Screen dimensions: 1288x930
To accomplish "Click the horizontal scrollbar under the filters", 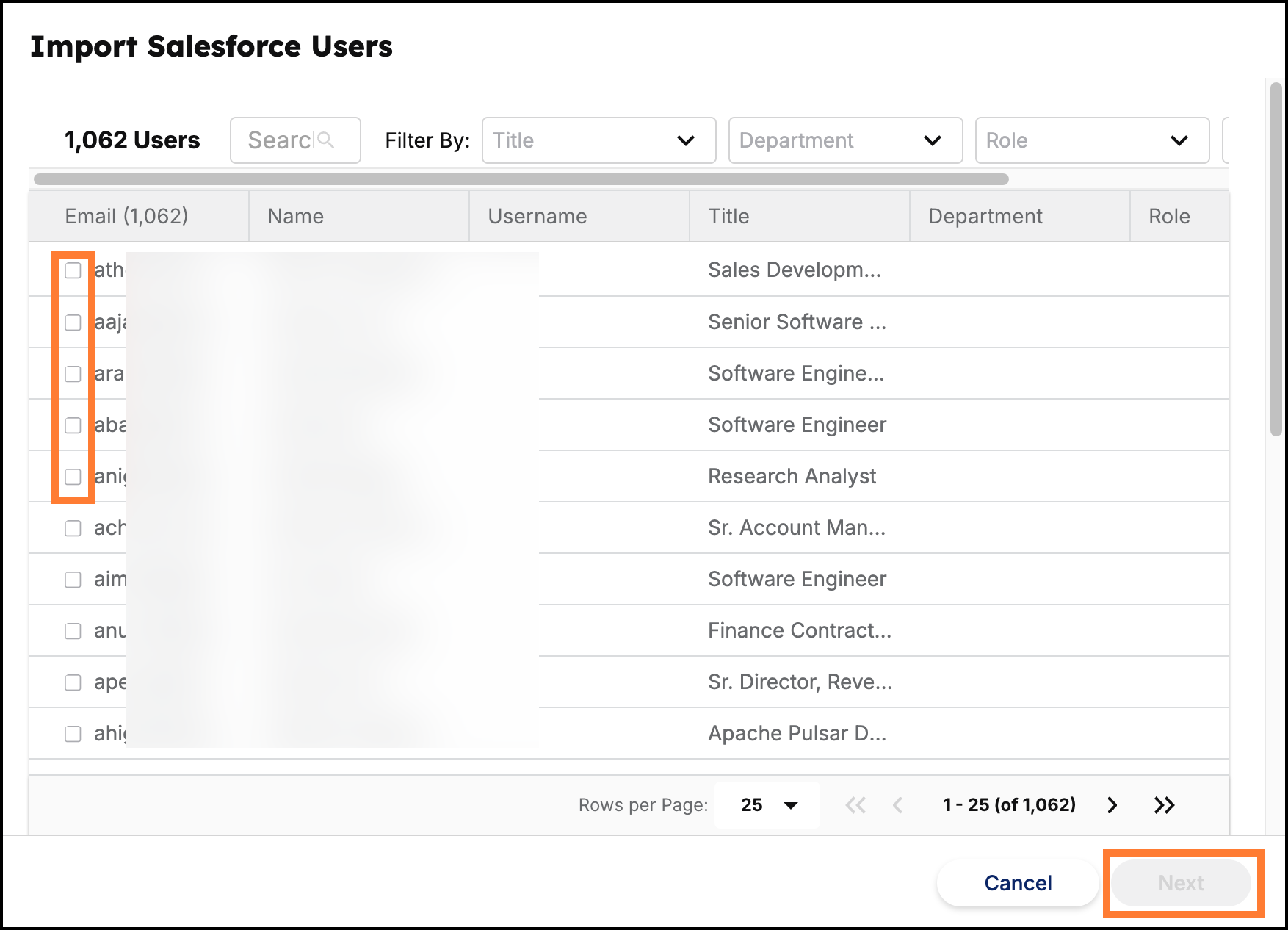I will coord(521,179).
